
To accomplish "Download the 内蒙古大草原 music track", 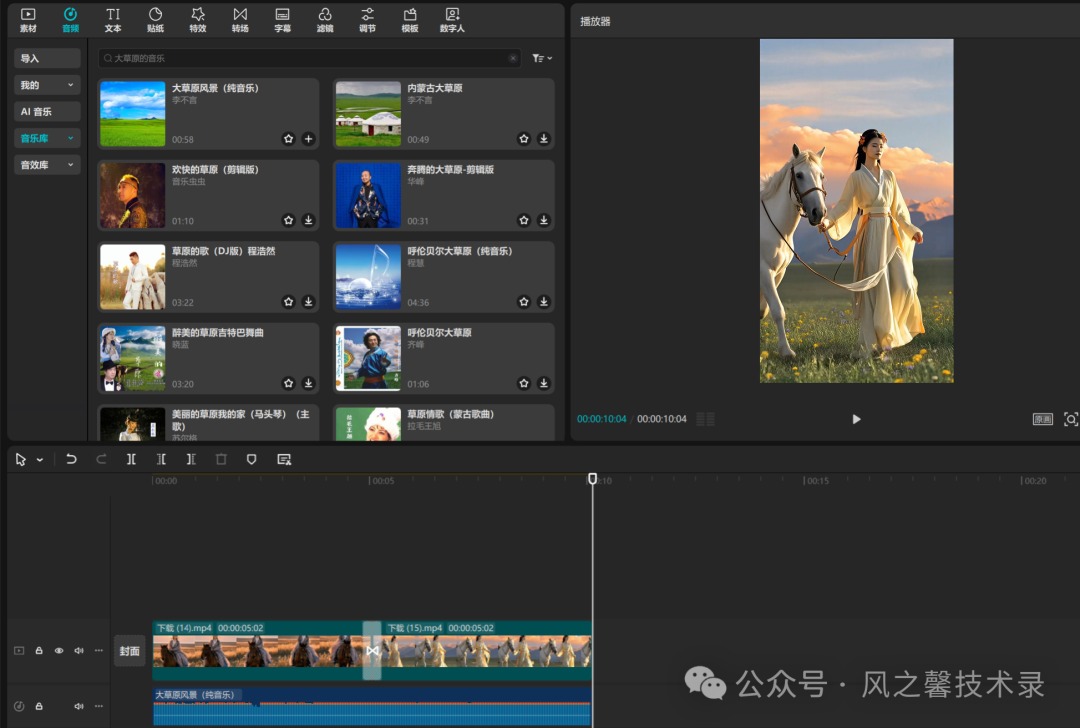I will point(543,139).
